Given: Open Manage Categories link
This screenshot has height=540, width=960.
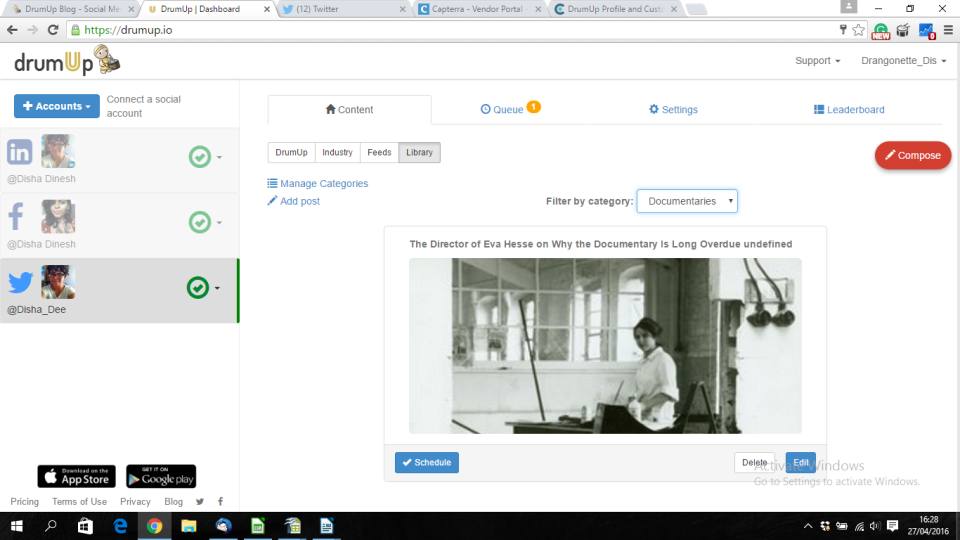Looking at the screenshot, I should 318,184.
